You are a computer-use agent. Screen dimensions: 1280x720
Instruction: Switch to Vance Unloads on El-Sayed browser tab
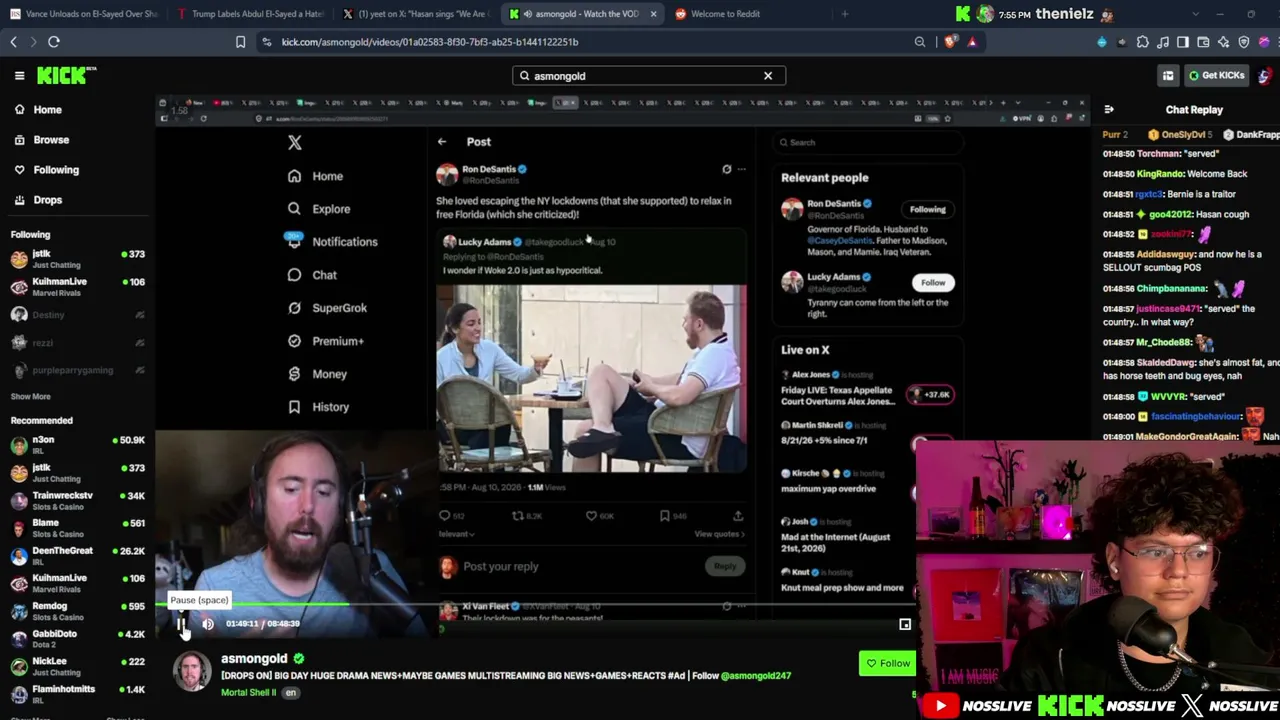click(83, 14)
